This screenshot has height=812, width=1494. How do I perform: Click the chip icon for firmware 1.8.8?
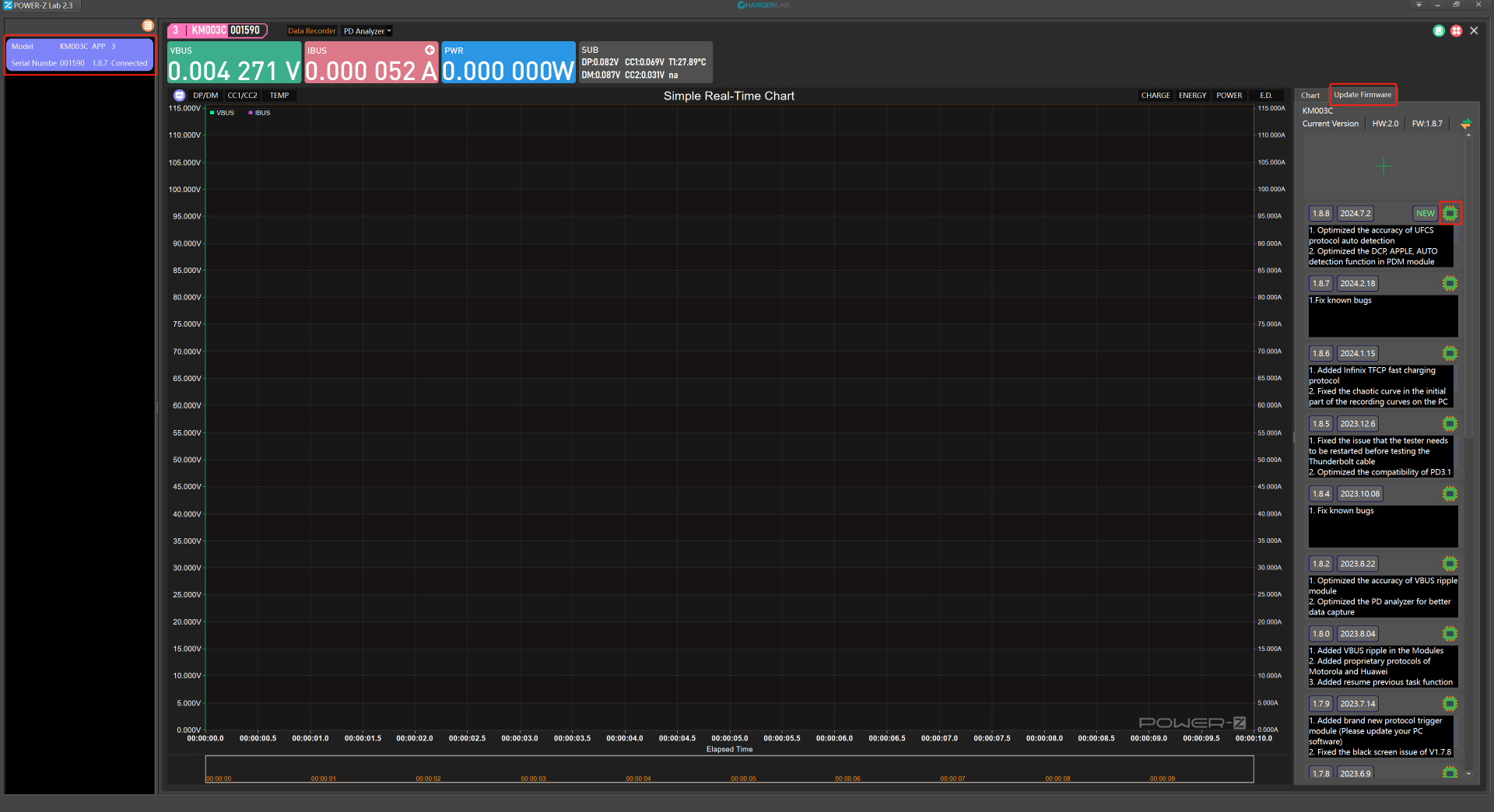[1450, 213]
